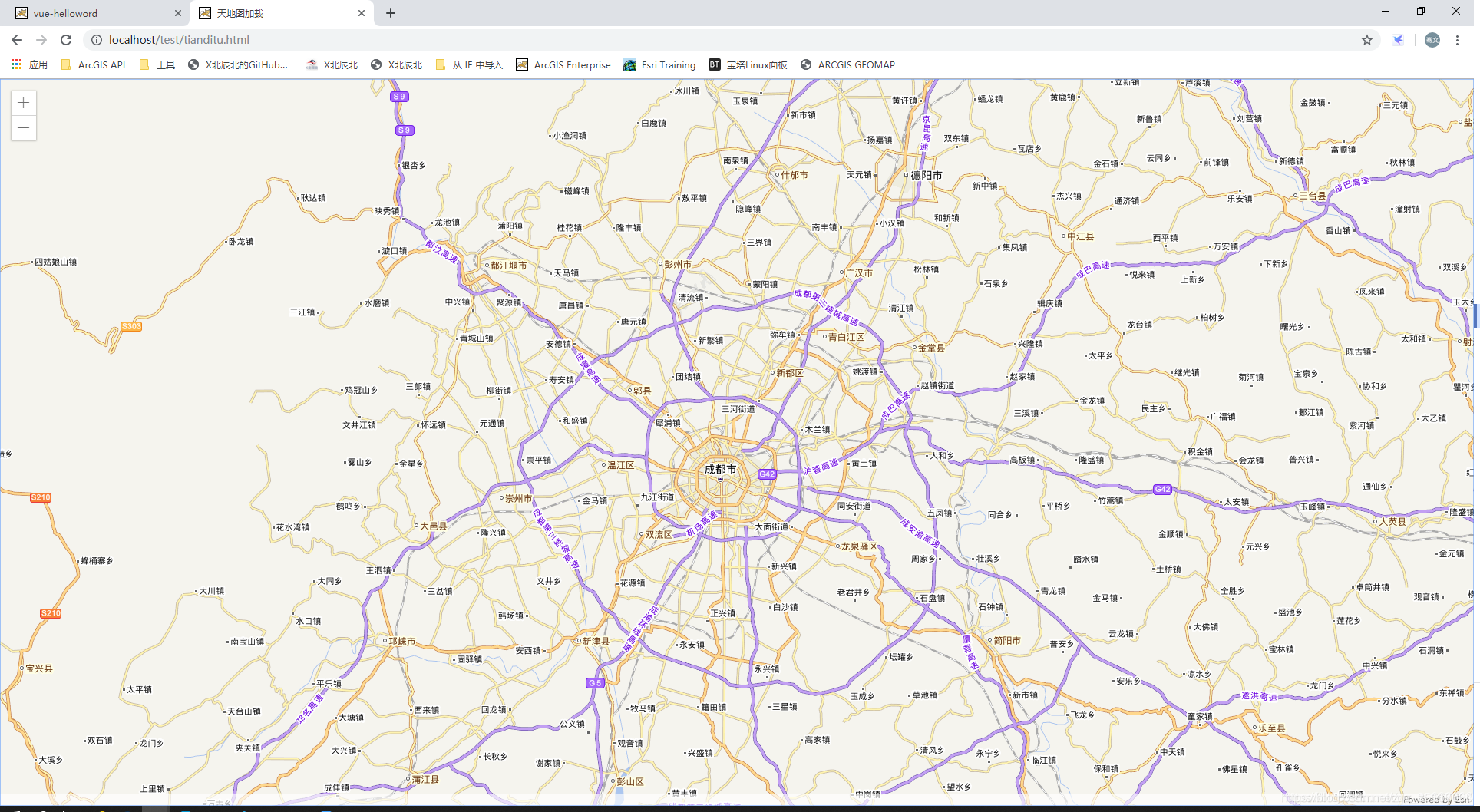Switch to the vue-helloword tab

tap(92, 13)
